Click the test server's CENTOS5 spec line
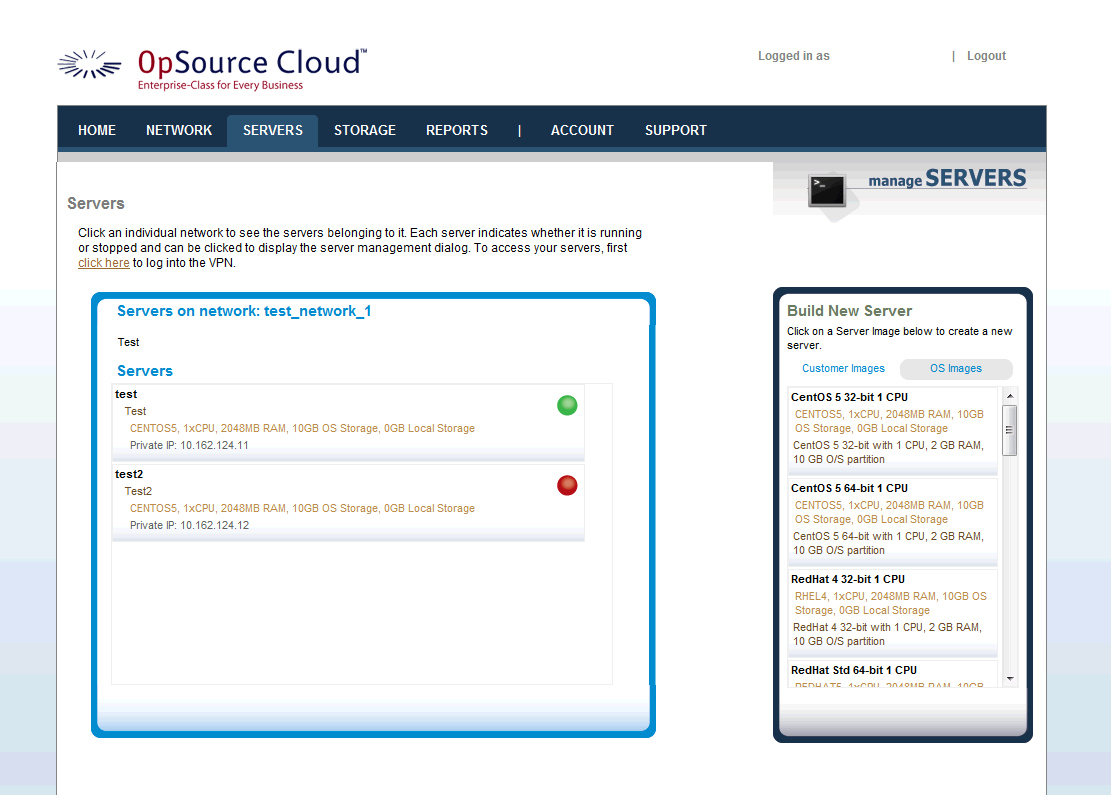Screen dimensions: 1111x795 click(x=303, y=429)
